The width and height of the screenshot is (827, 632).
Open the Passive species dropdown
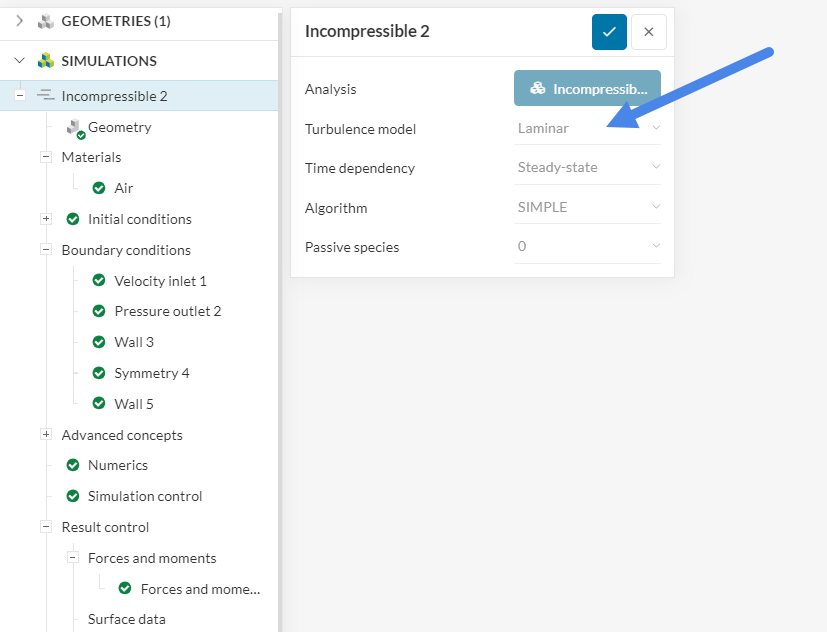[x=587, y=246]
